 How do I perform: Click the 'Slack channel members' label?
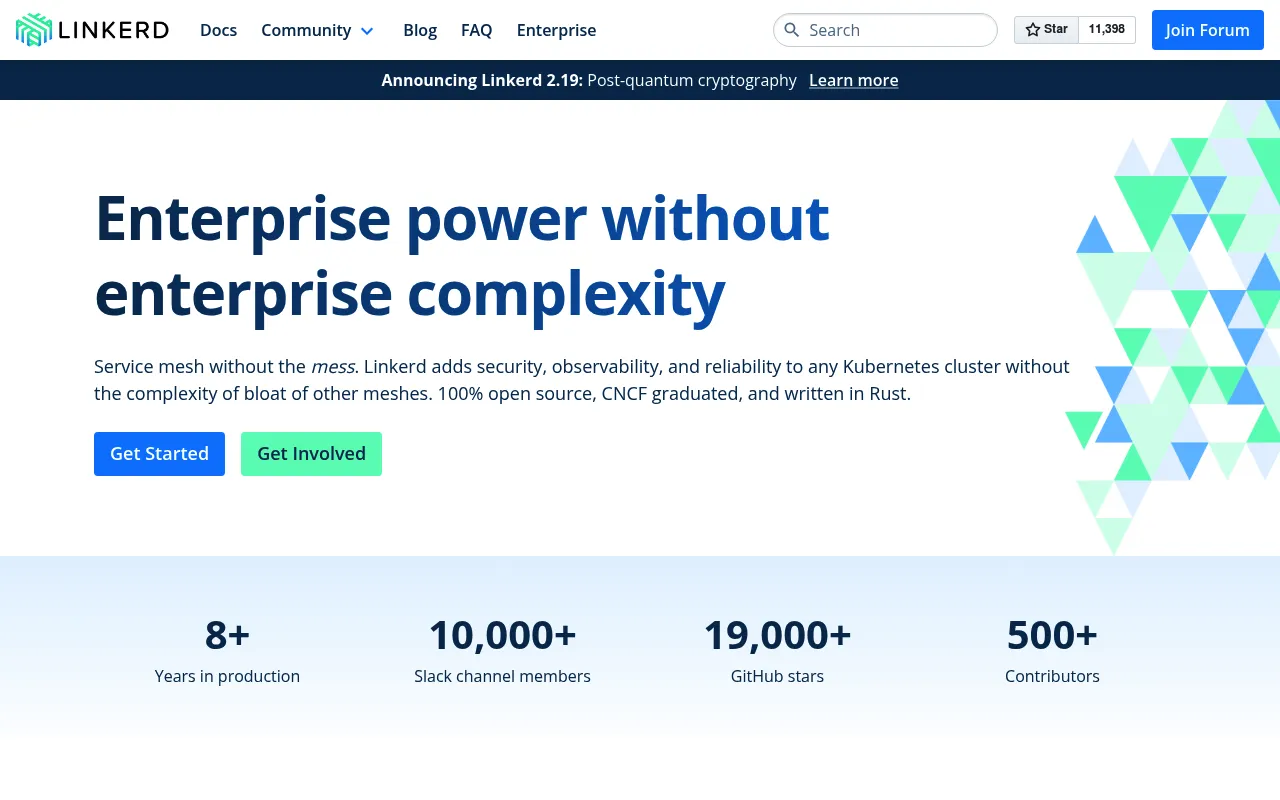click(x=502, y=676)
